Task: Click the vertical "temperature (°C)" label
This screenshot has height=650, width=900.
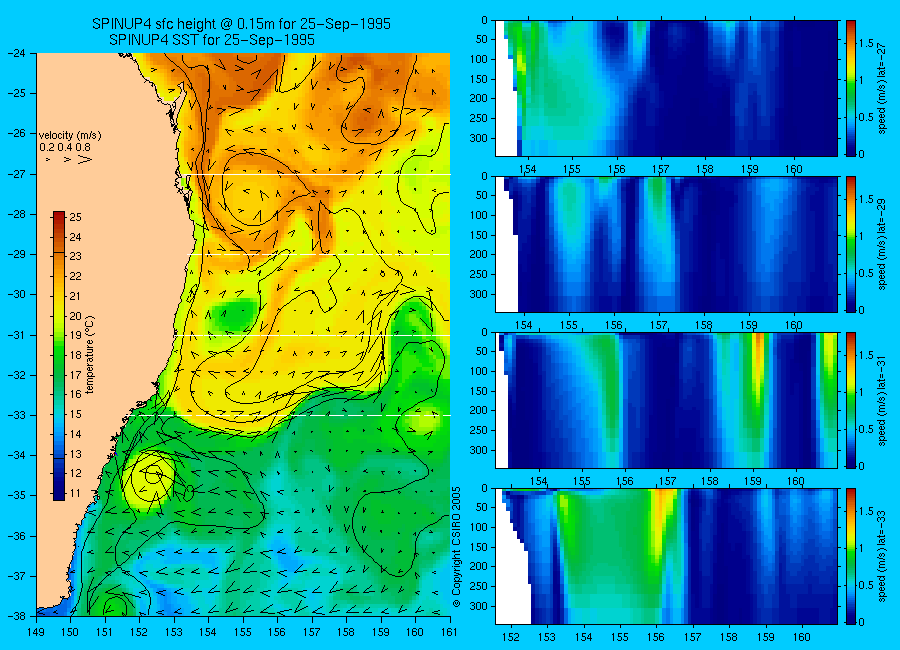Action: [90, 355]
